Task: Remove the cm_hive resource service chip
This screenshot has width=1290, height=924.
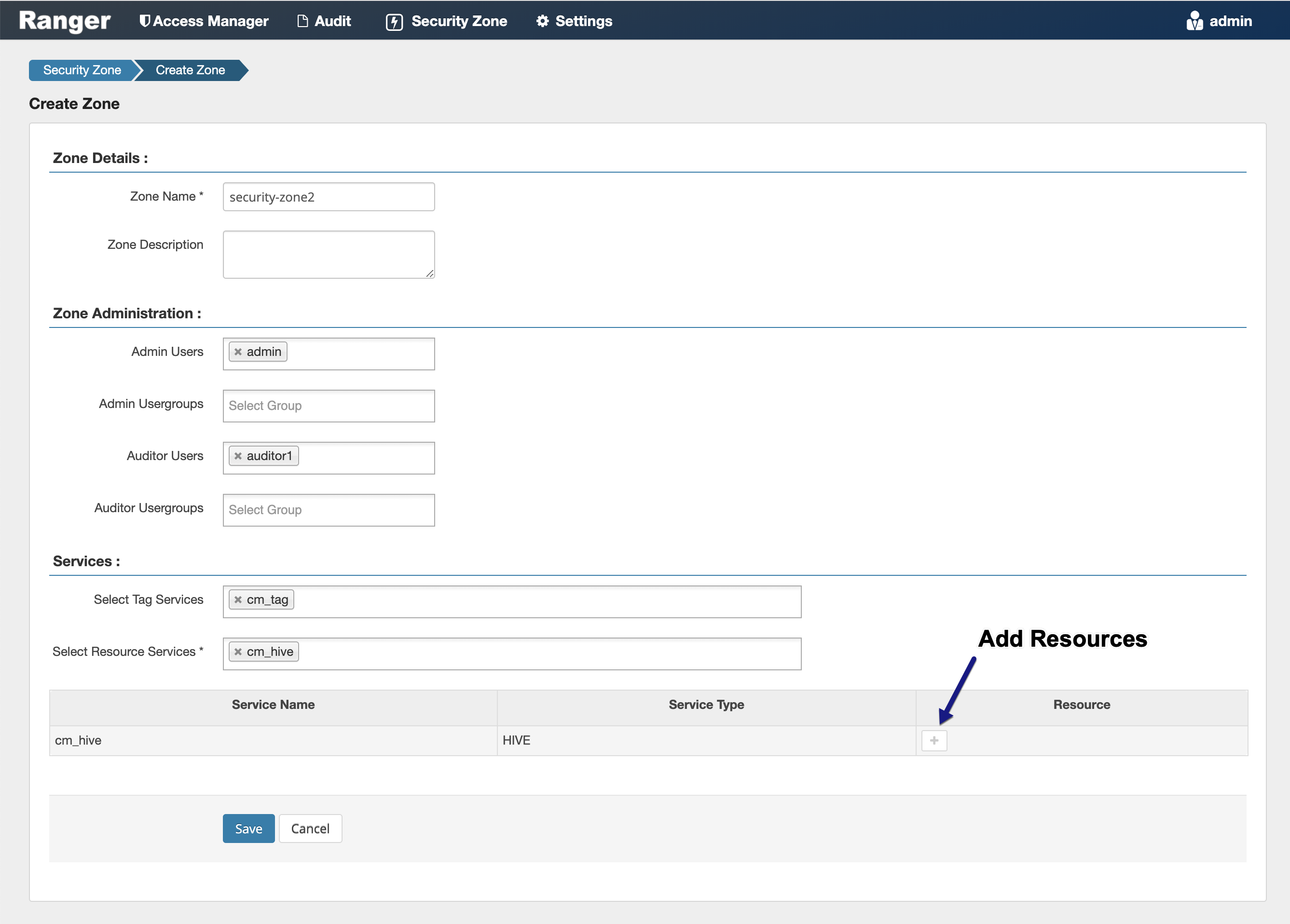Action: point(238,652)
